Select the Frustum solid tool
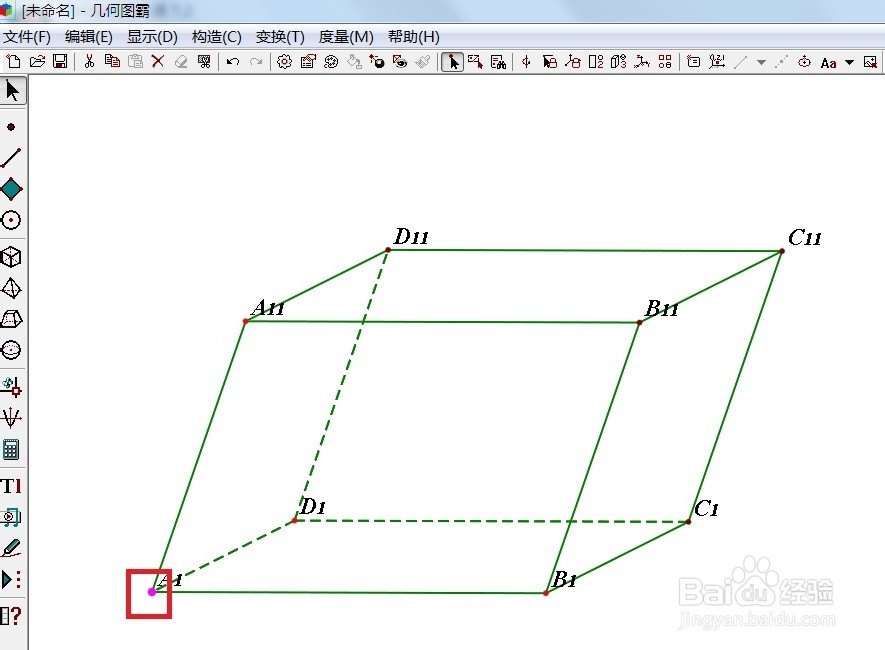The height and width of the screenshot is (650, 885). pyautogui.click(x=11, y=319)
